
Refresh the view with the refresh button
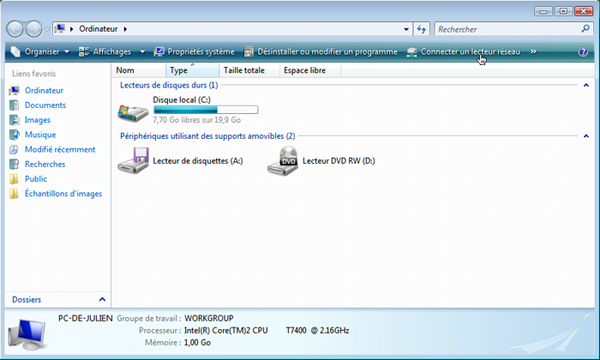[x=422, y=29]
